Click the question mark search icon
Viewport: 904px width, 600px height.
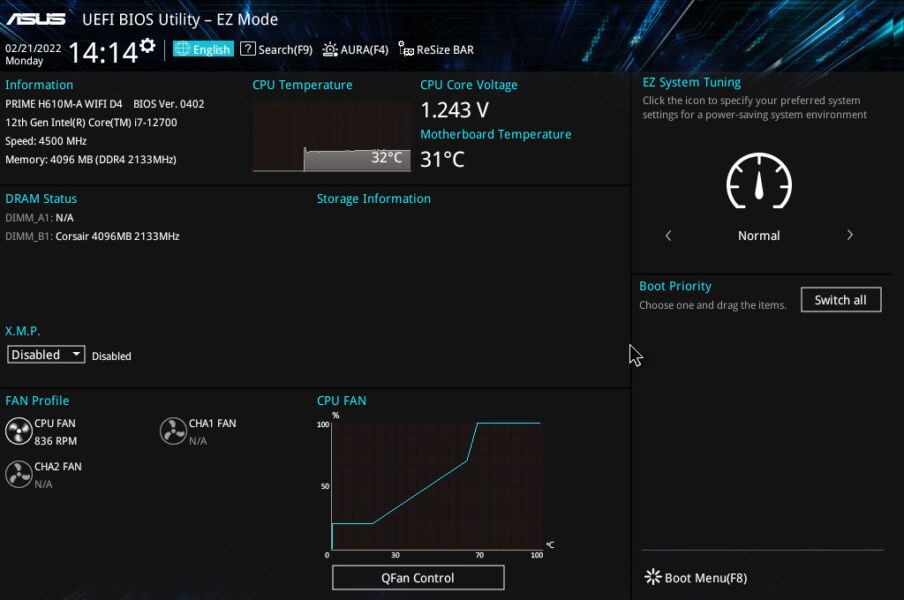tap(247, 49)
